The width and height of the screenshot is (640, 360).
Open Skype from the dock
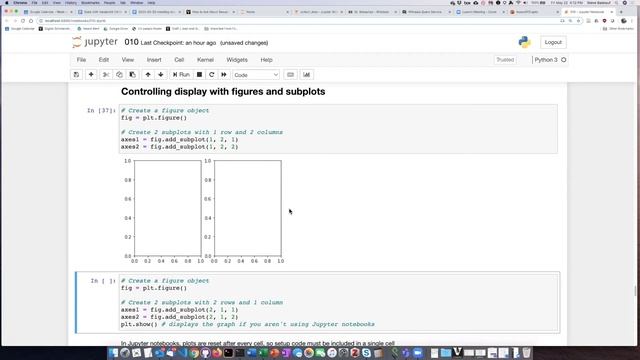pos(366,353)
